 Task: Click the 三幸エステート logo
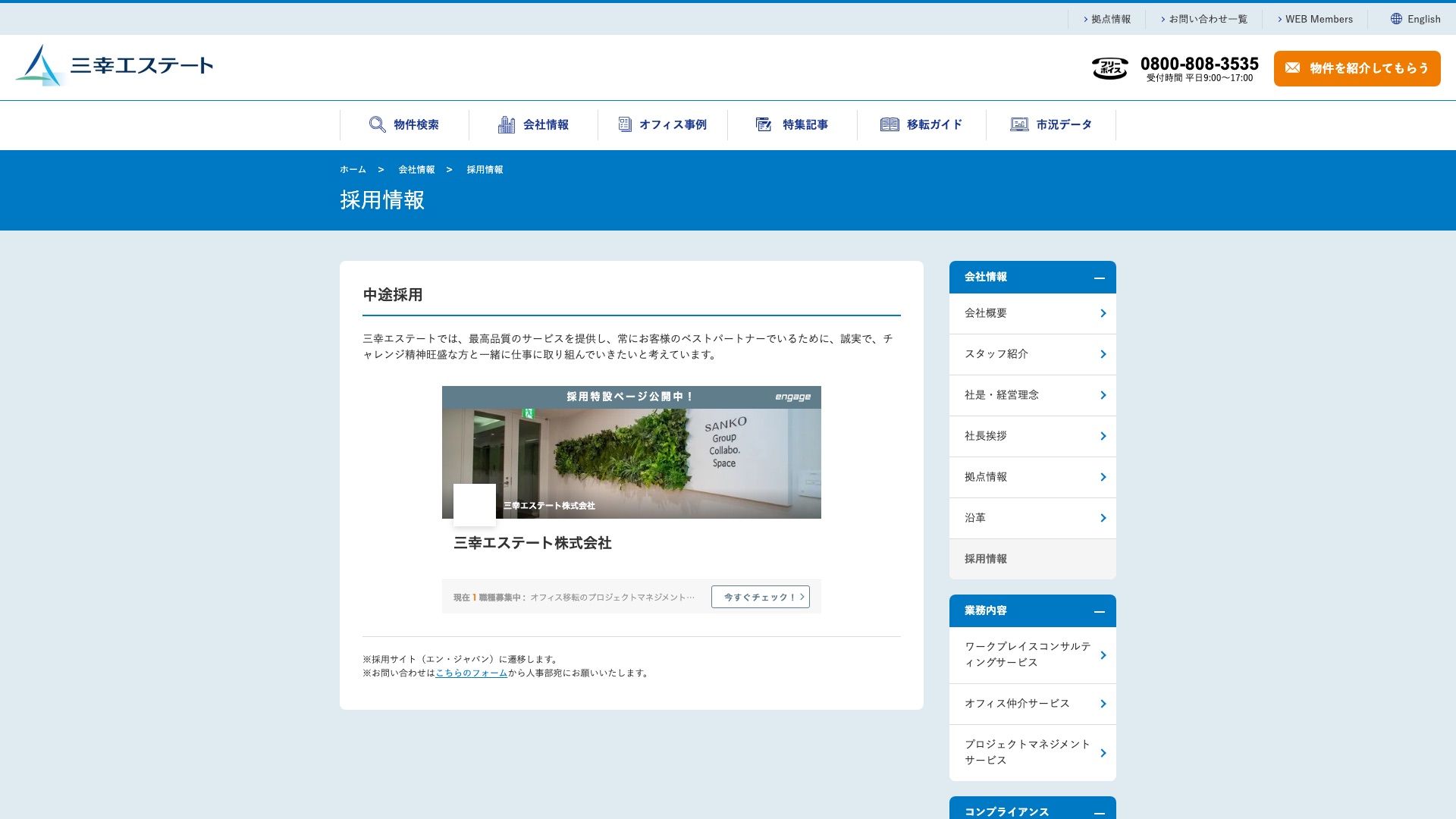click(x=115, y=65)
